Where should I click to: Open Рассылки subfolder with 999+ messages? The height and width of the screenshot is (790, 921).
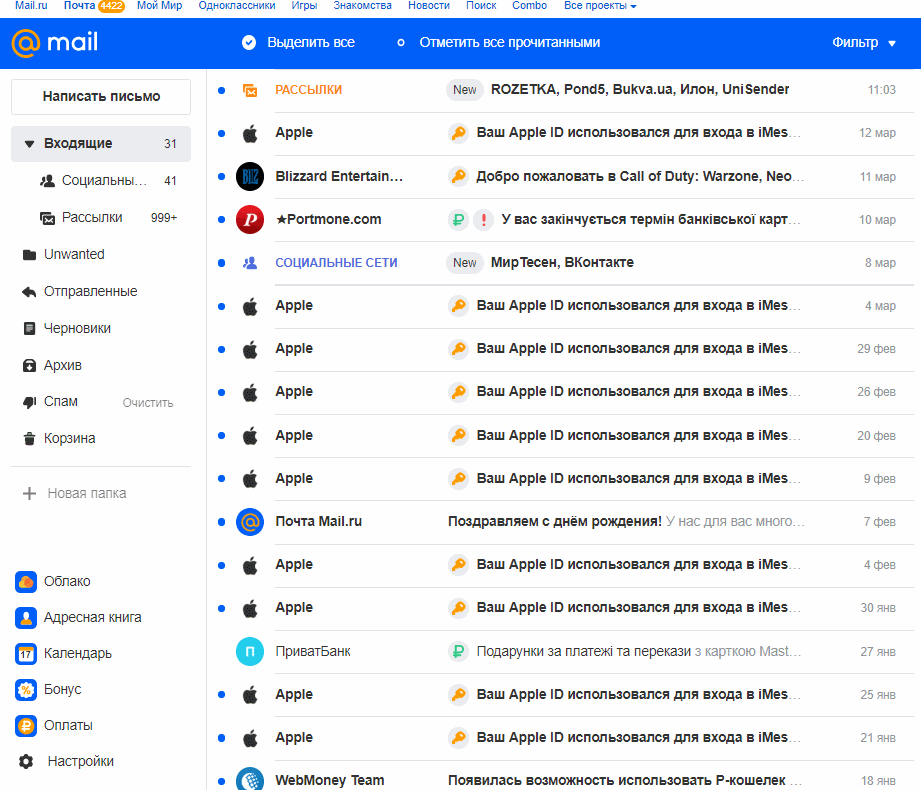pos(101,218)
